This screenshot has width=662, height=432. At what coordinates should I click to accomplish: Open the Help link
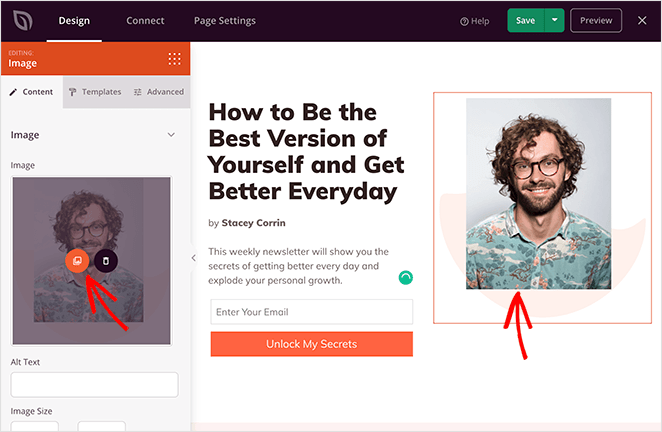(x=475, y=21)
